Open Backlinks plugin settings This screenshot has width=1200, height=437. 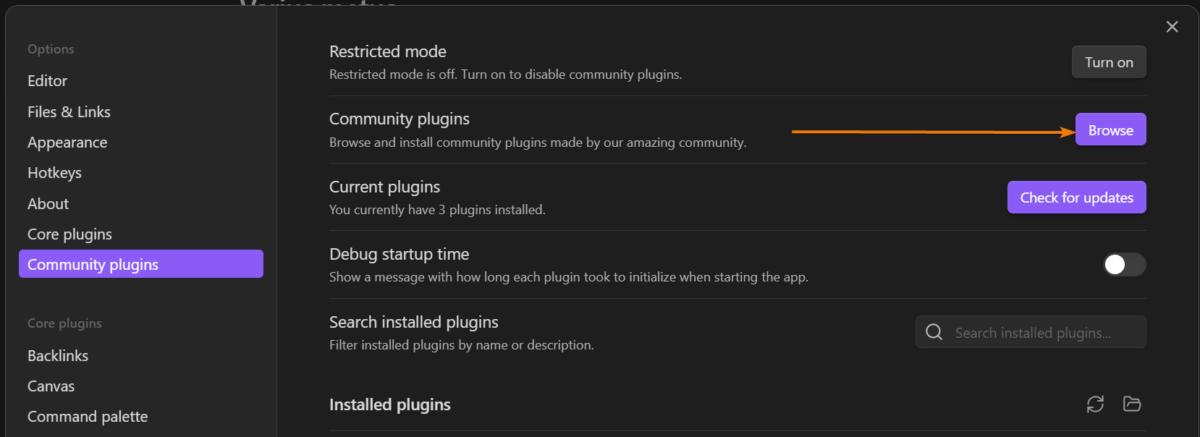point(58,356)
